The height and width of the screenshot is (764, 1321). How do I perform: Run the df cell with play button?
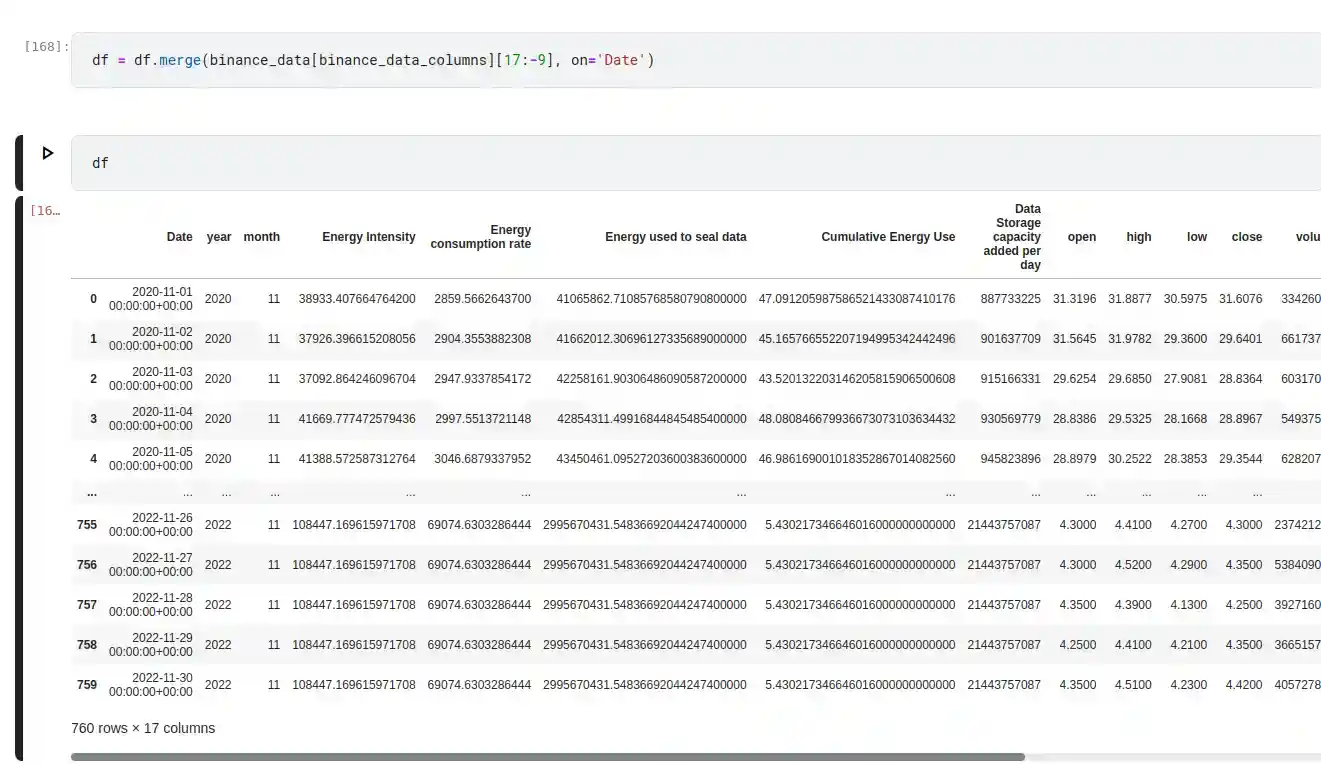[47, 153]
